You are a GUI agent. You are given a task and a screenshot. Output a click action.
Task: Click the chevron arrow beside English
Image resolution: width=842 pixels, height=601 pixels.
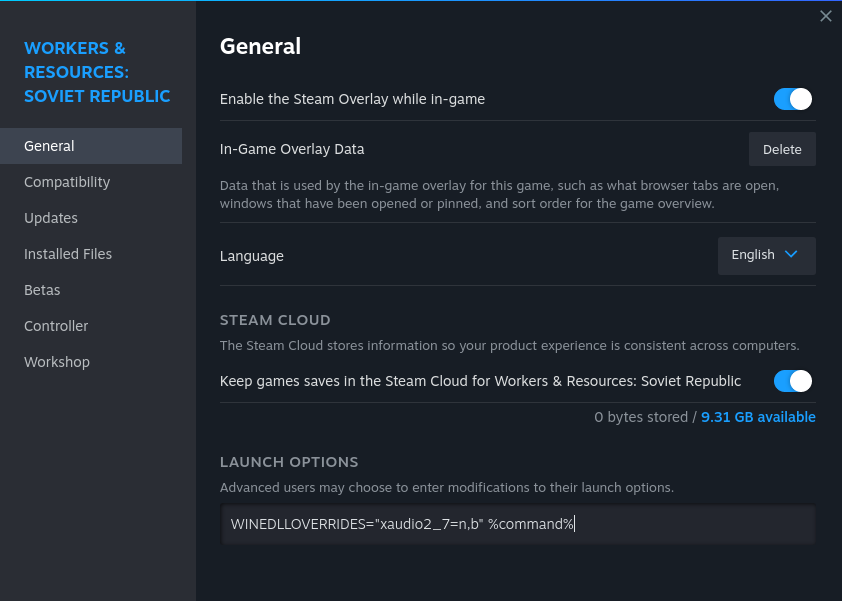(x=791, y=254)
